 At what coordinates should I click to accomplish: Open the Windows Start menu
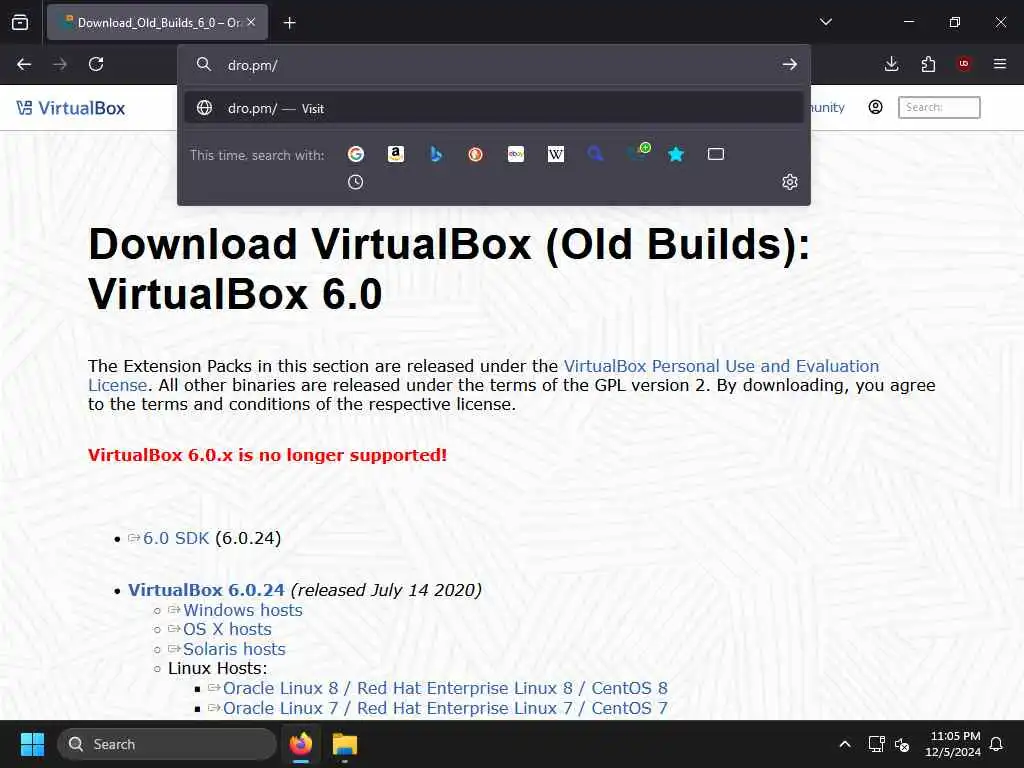[32, 744]
